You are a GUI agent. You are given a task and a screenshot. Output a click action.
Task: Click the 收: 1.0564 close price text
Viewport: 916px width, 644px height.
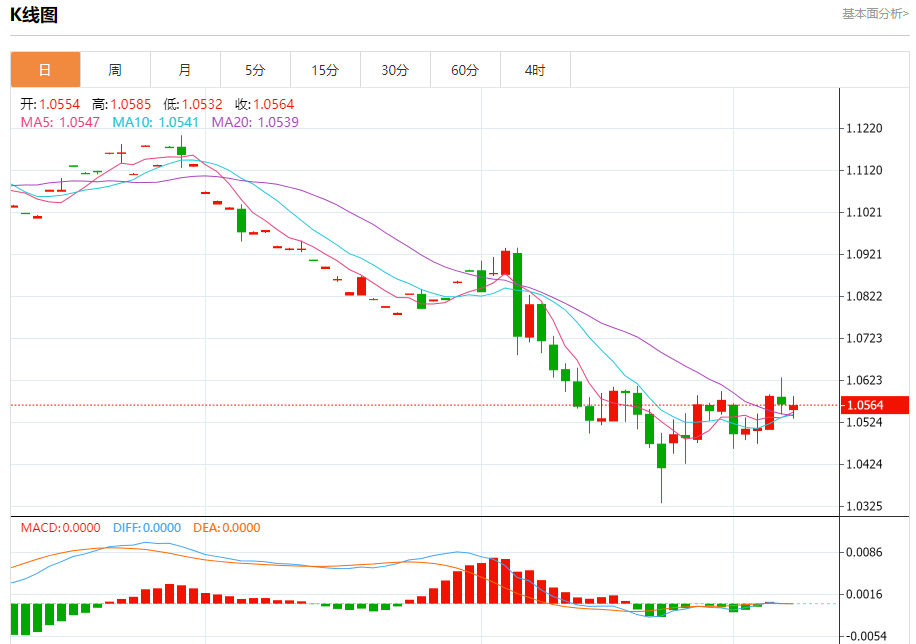pyautogui.click(x=265, y=105)
